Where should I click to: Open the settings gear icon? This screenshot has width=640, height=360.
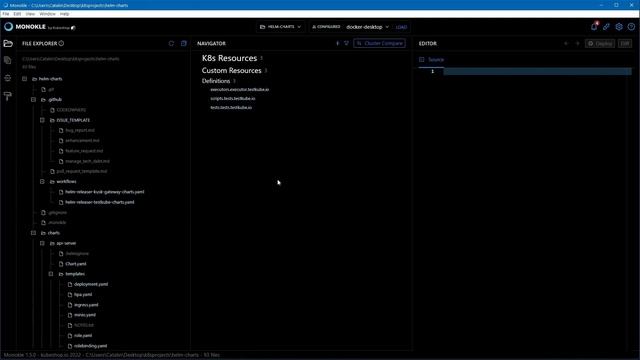point(619,27)
